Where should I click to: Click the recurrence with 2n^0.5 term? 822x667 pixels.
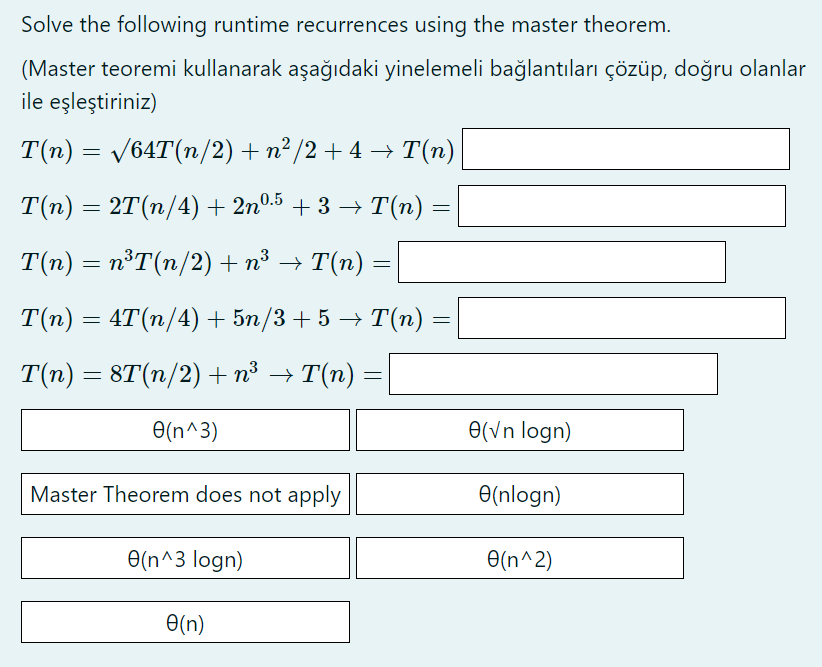[225, 205]
